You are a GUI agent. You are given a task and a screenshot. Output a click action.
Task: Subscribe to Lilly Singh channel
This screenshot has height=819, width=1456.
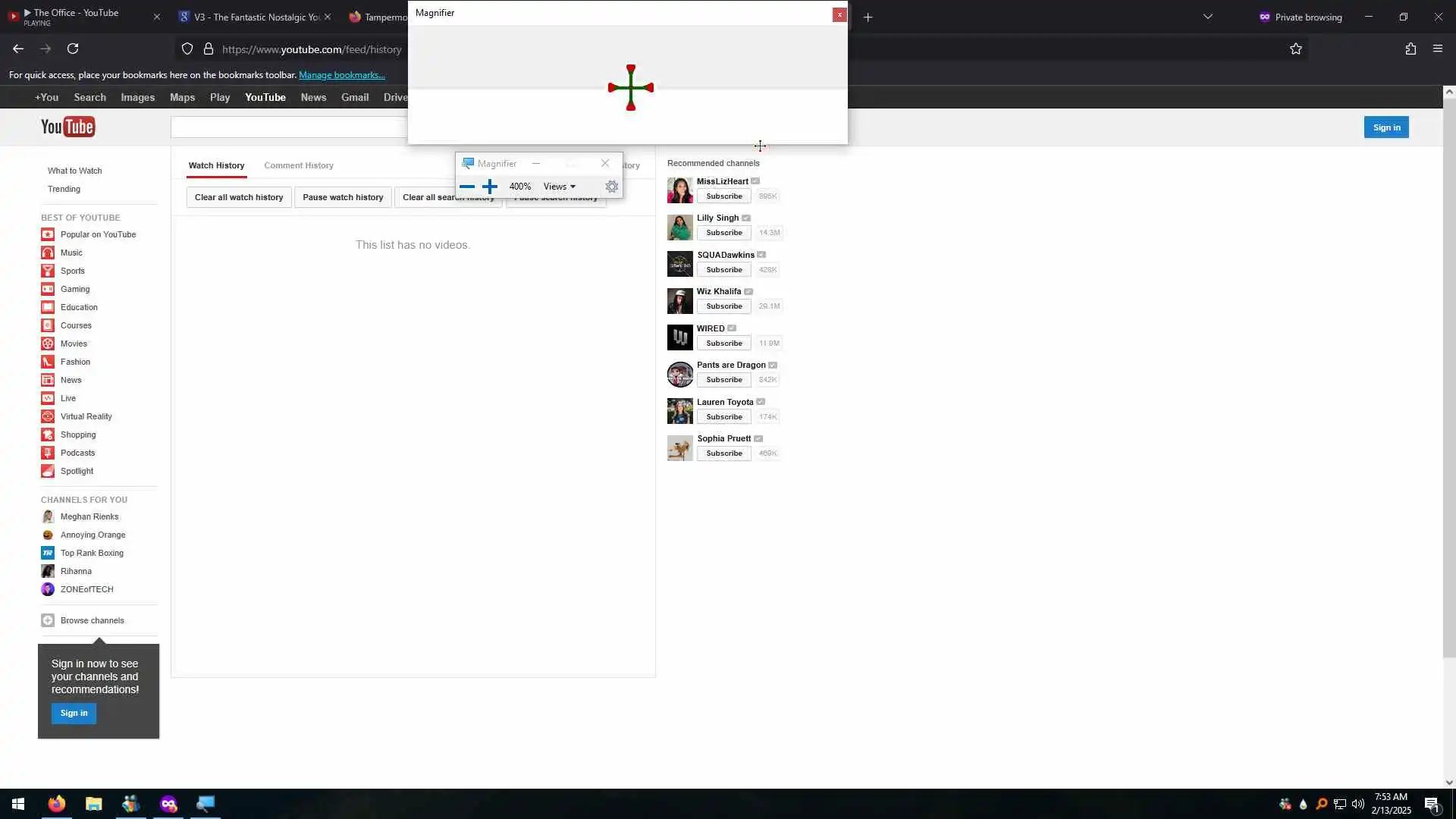click(723, 233)
